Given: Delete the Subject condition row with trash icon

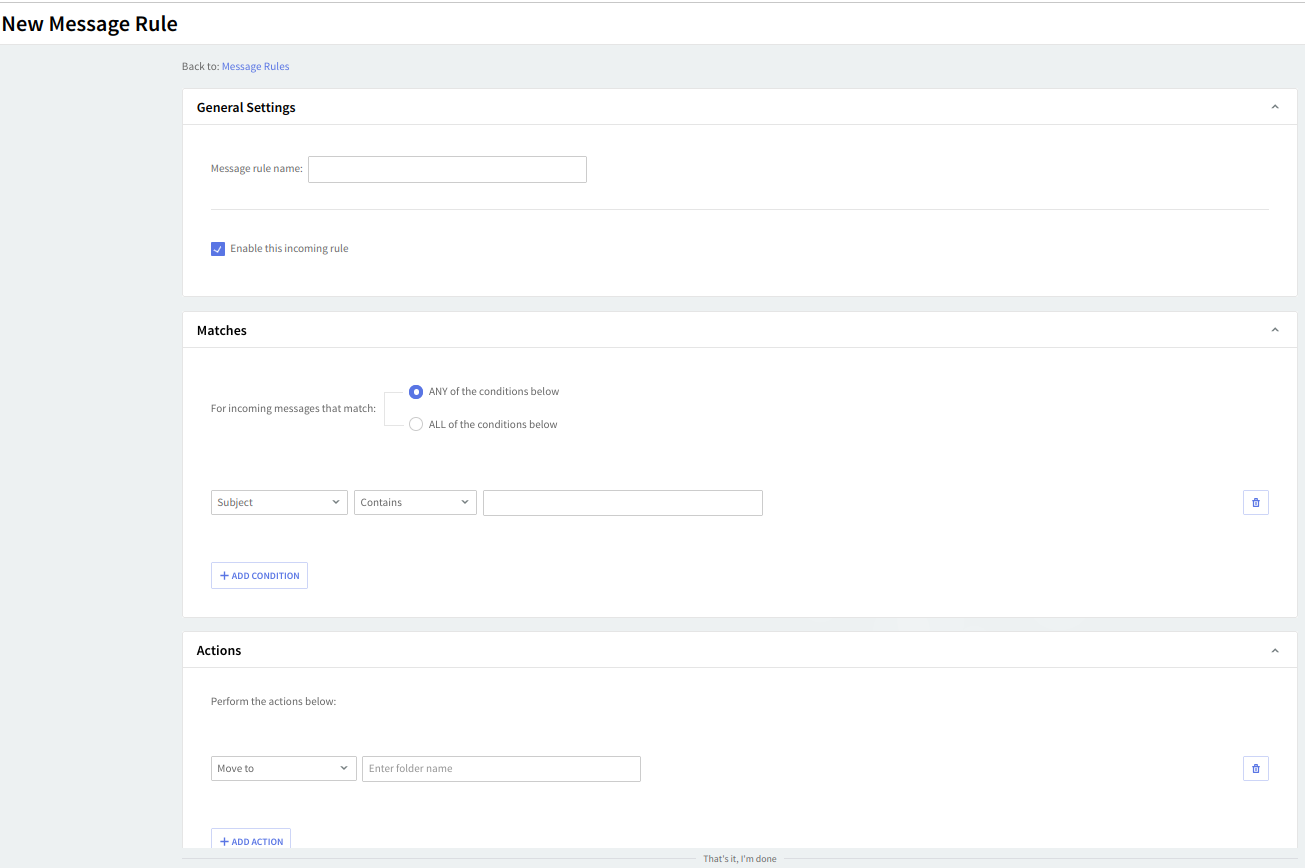Looking at the screenshot, I should click(1255, 502).
